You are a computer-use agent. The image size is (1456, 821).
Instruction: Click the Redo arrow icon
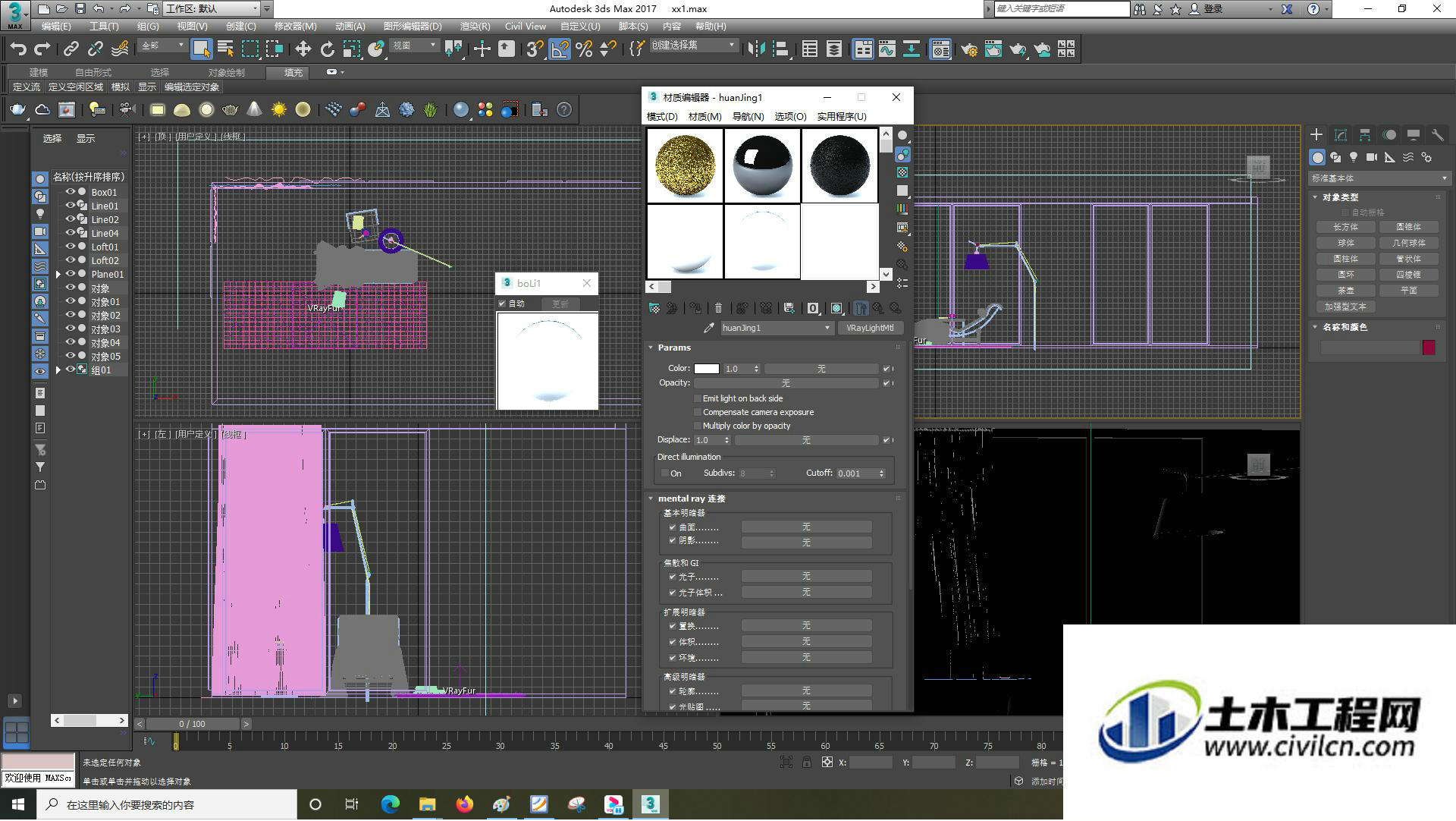tap(42, 49)
